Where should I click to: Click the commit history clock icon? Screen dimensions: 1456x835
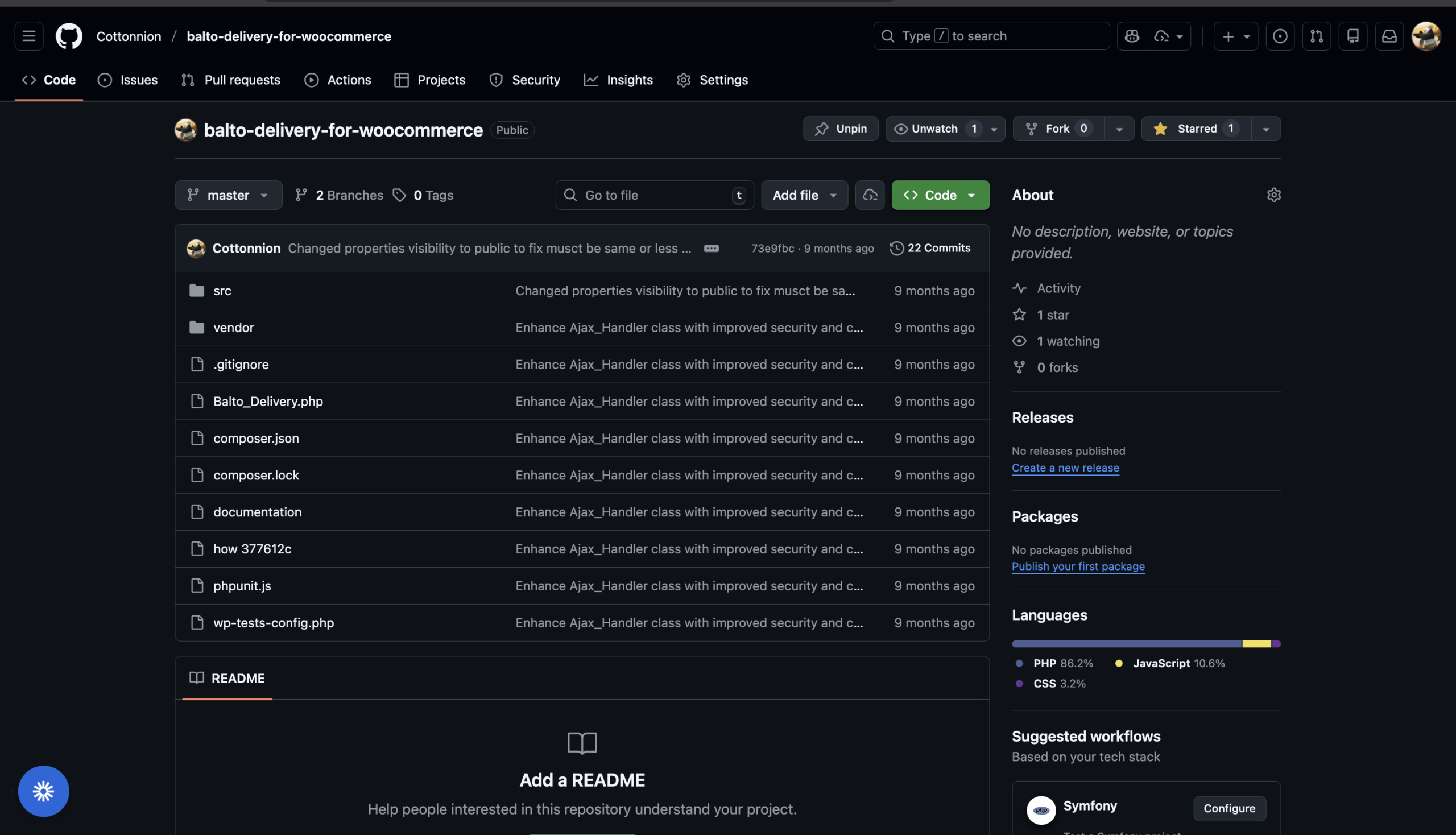896,248
